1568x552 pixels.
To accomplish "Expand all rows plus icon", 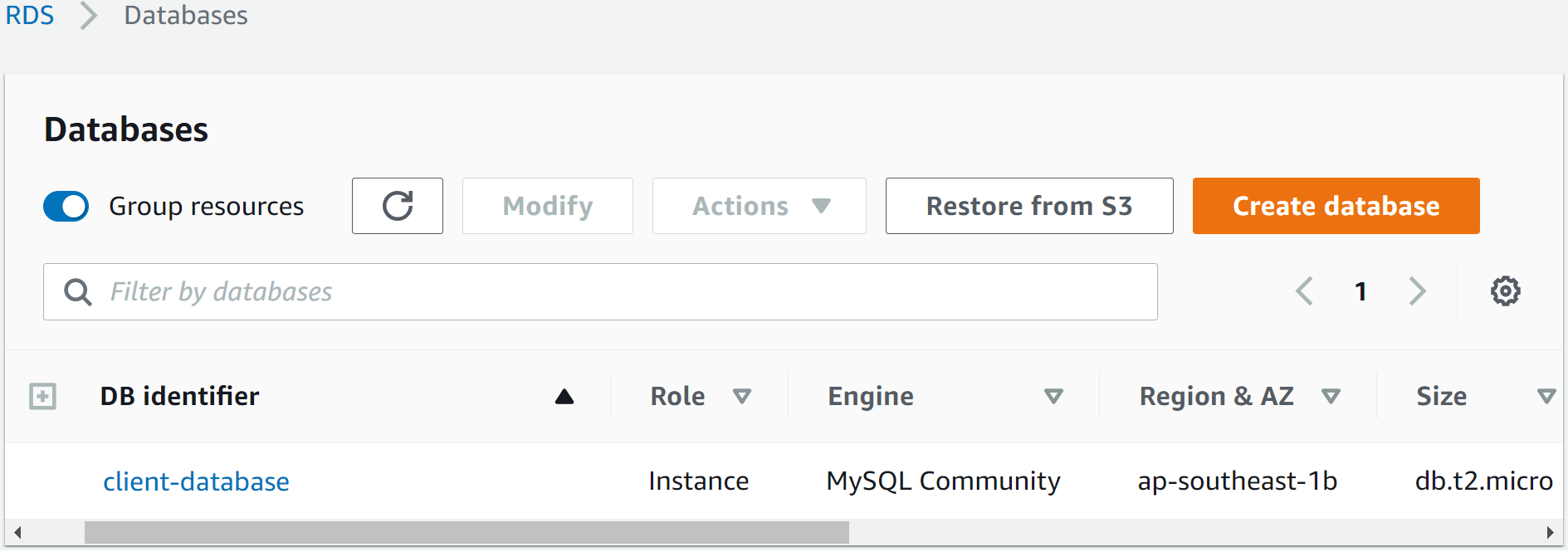I will pos(42,397).
